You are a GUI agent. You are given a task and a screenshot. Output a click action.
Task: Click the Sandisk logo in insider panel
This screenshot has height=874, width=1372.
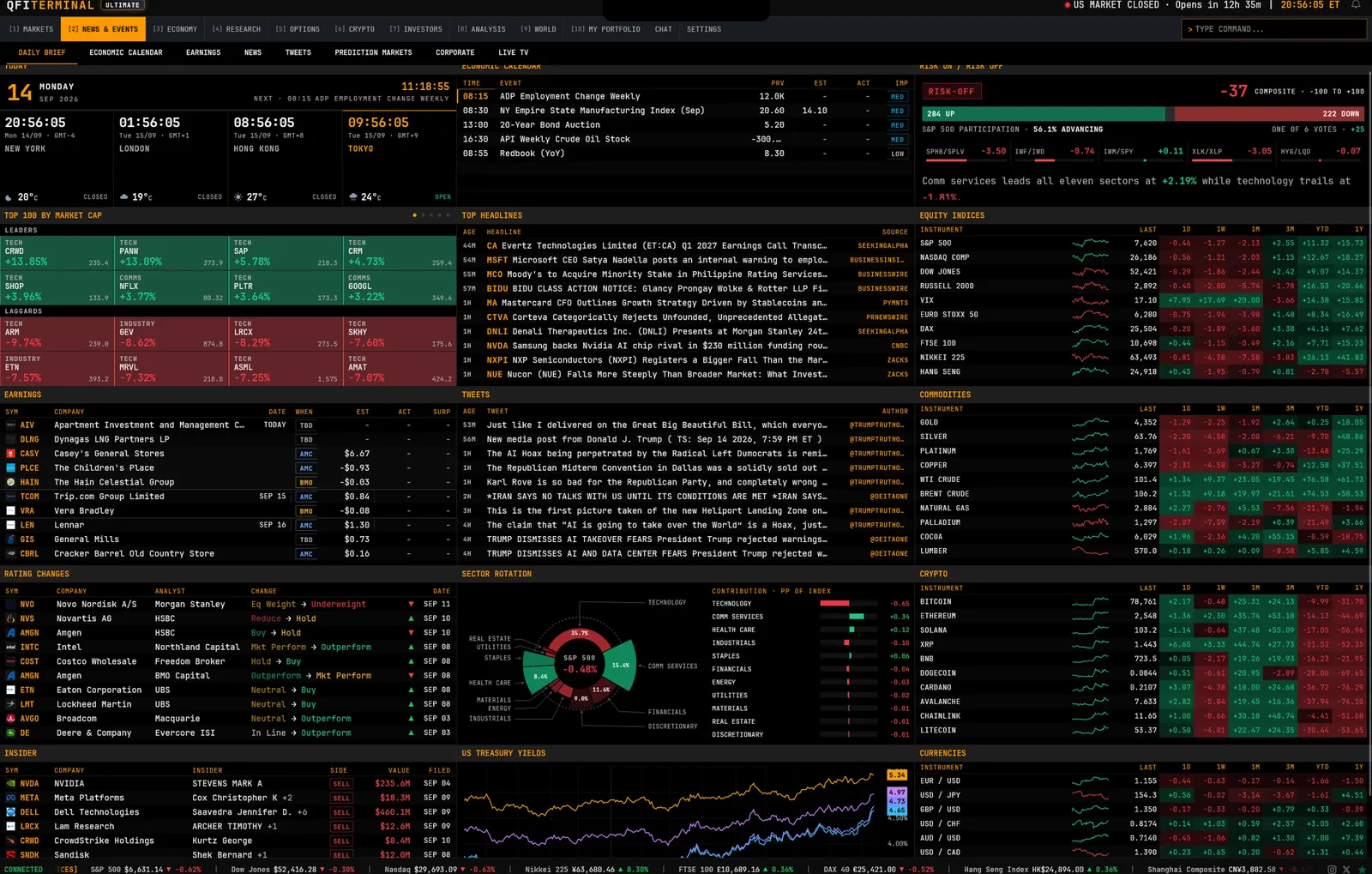10,855
